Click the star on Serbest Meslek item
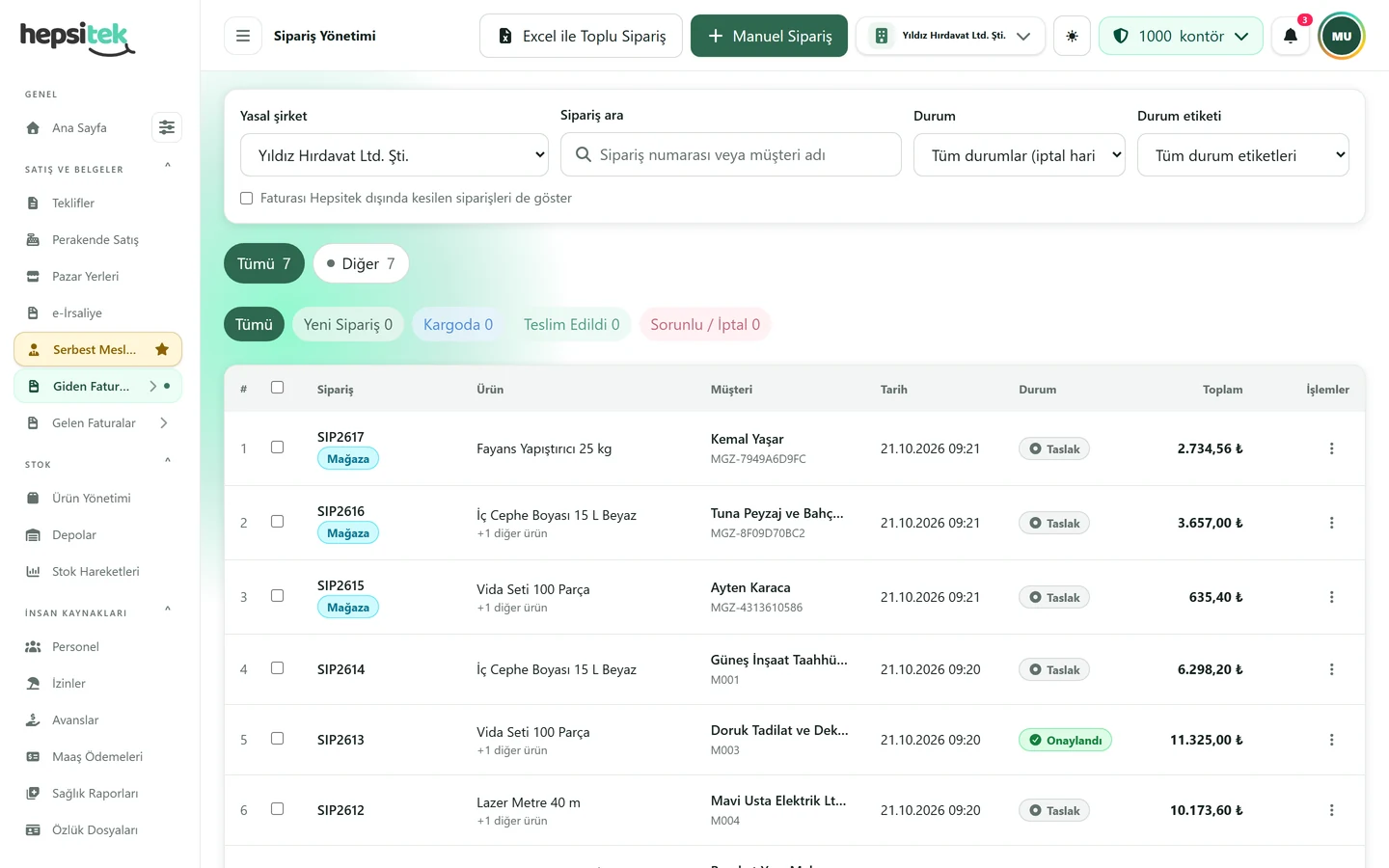Viewport: 1389px width, 868px height. tap(162, 349)
